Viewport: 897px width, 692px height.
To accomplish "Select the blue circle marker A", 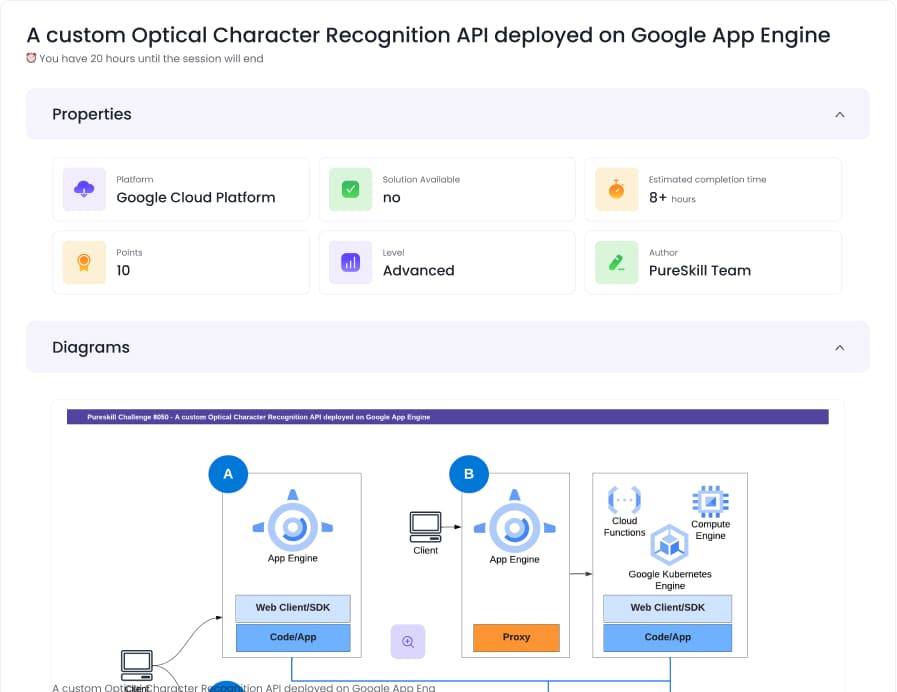I will click(x=228, y=474).
